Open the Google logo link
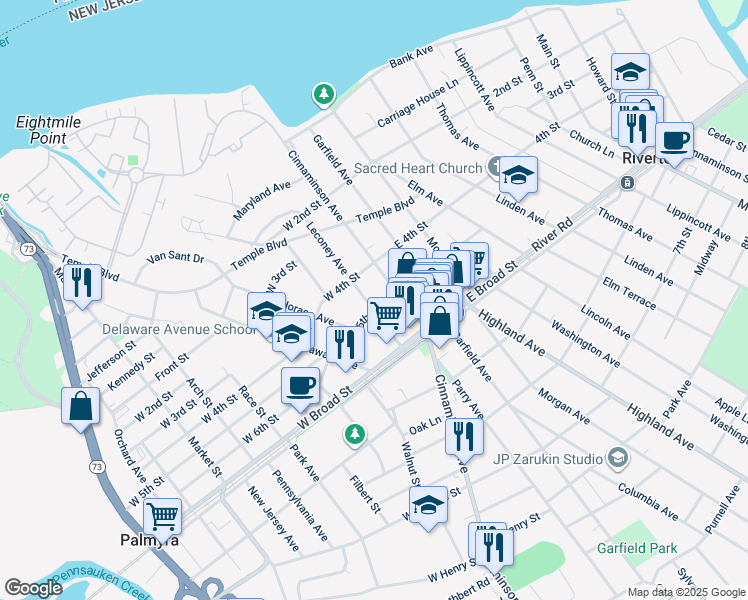Viewport: 748px width, 600px height. (x=33, y=589)
